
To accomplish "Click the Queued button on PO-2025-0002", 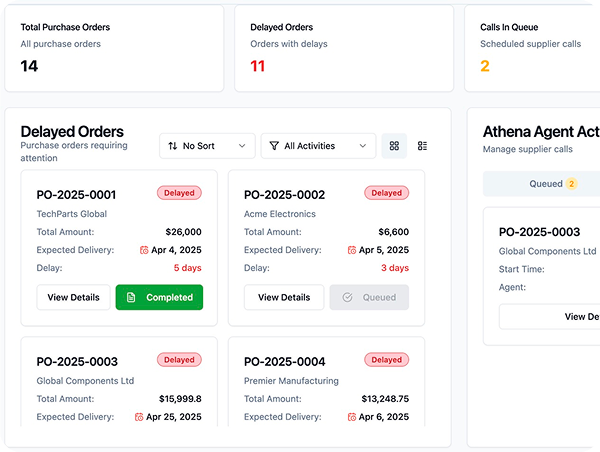I will point(369,297).
